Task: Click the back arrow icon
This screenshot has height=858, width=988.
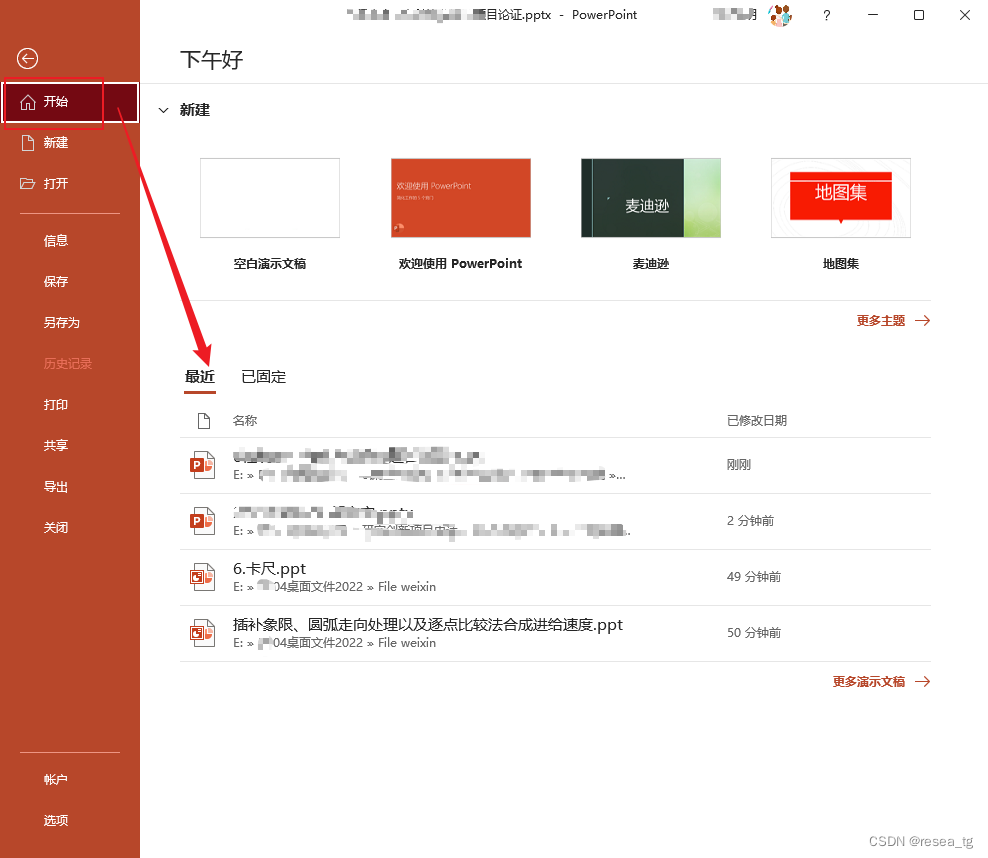Action: 27,59
